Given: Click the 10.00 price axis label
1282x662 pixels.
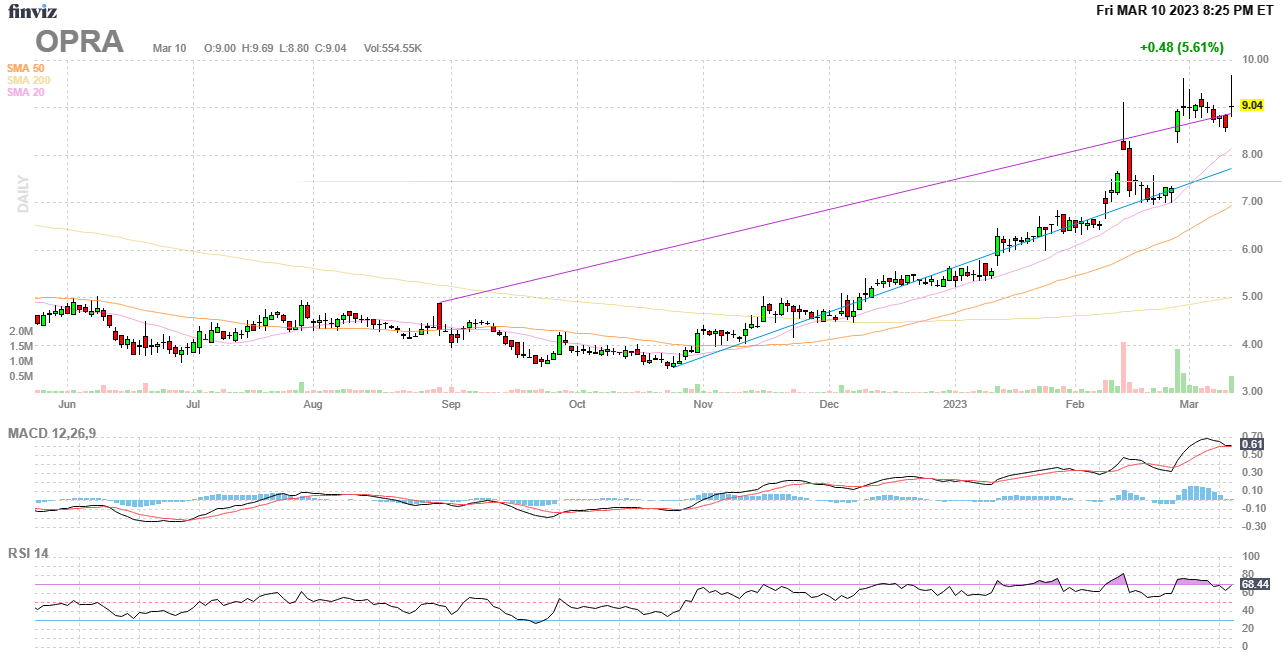Looking at the screenshot, I should [x=1254, y=60].
